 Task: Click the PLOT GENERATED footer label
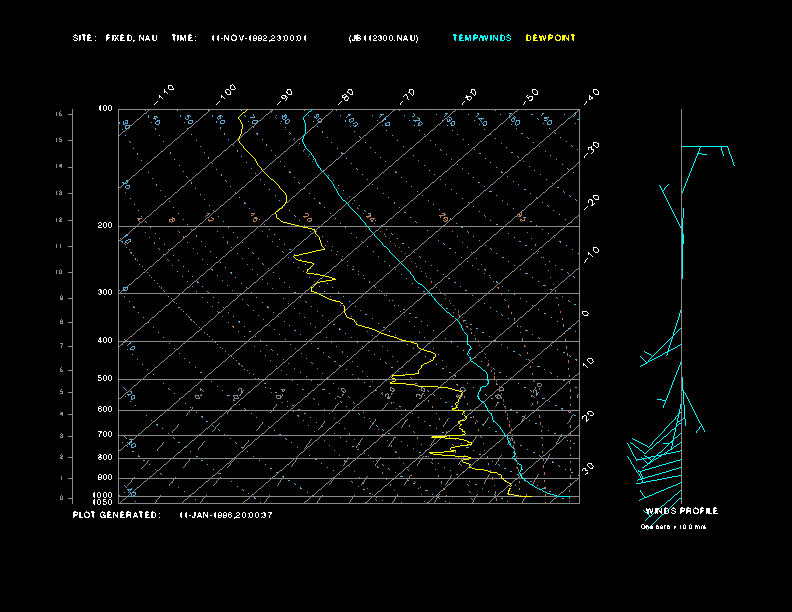[115, 515]
